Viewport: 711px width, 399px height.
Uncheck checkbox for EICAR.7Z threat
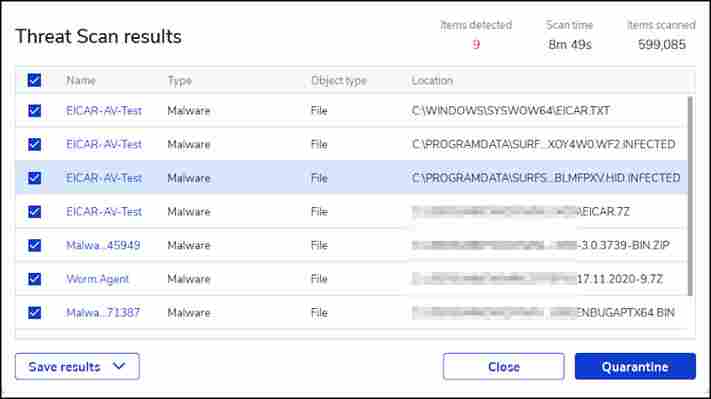point(34,212)
